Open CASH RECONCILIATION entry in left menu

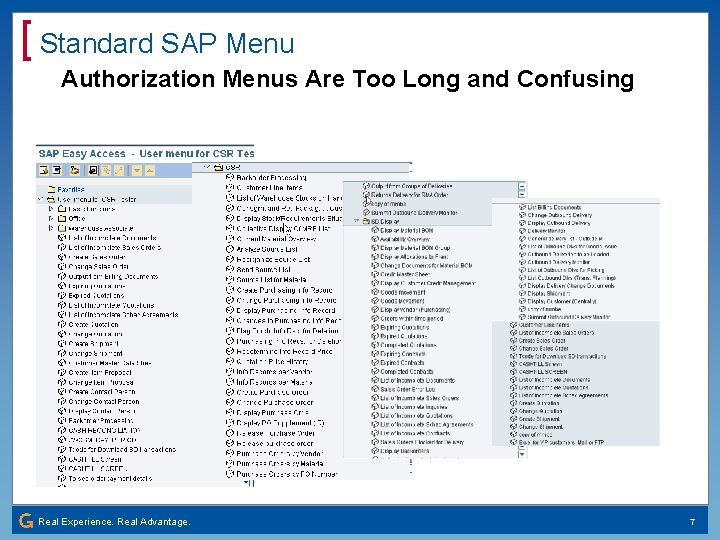104,430
